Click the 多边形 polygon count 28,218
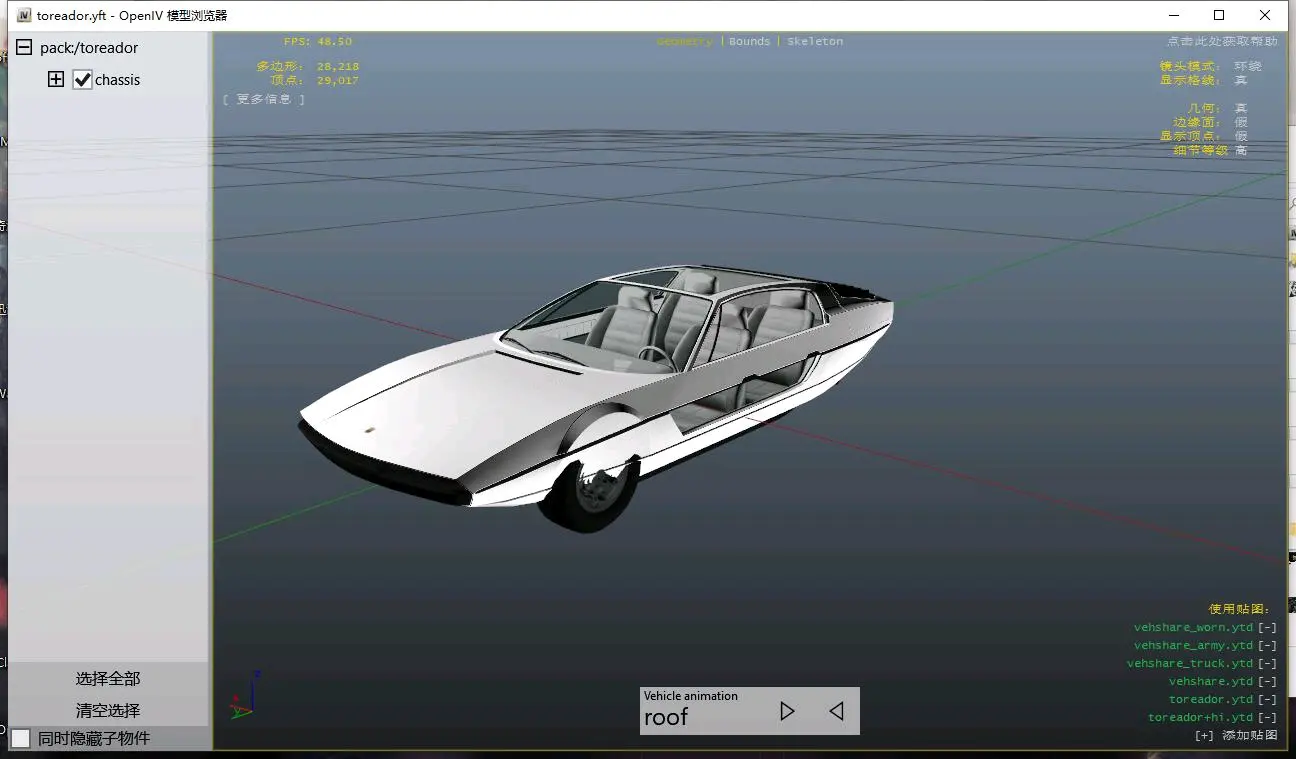This screenshot has width=1296, height=759. point(308,66)
